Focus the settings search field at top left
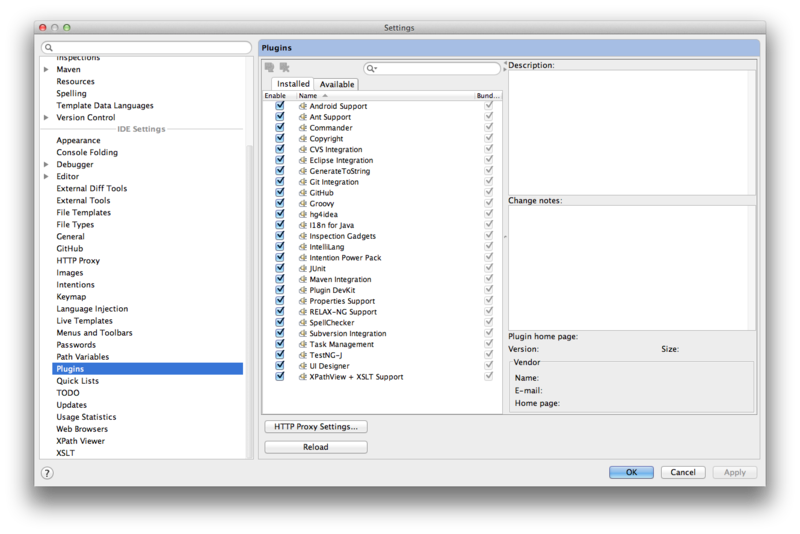 coord(146,47)
